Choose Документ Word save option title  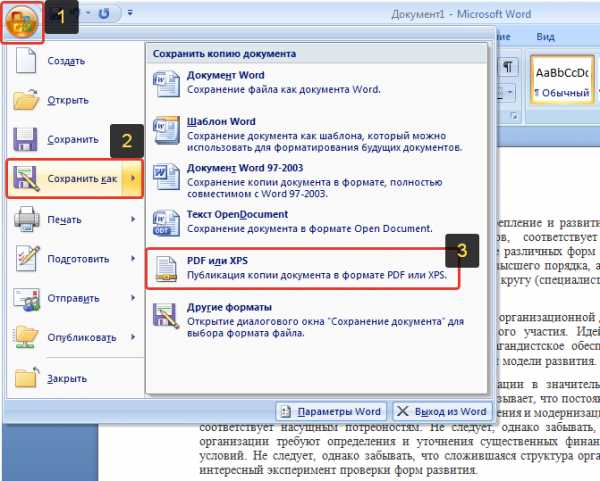[225, 75]
